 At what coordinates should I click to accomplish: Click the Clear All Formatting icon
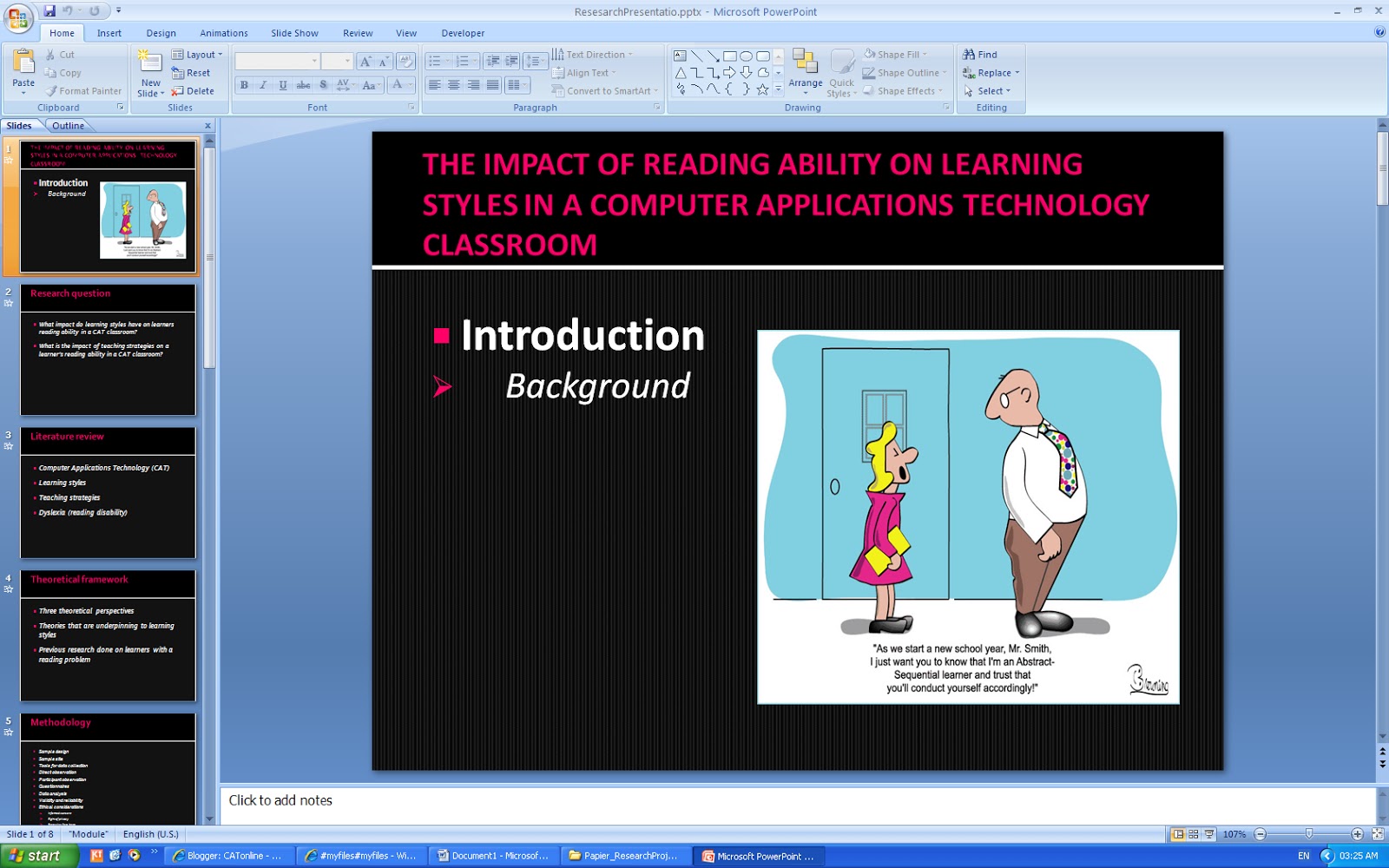[405, 62]
